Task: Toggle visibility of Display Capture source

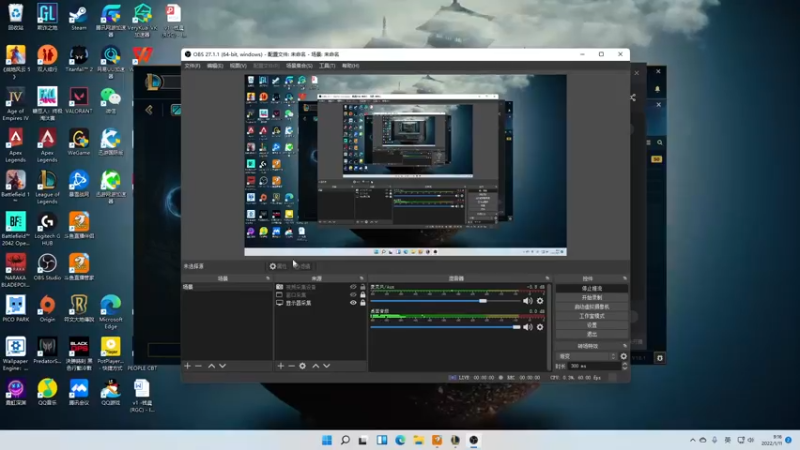Action: pos(353,303)
